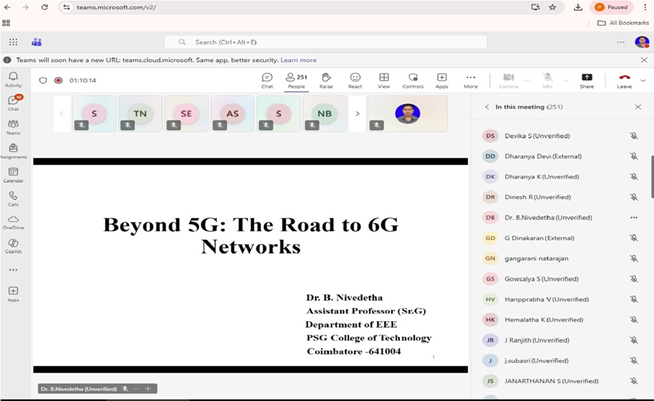Screen dimensions: 654x401
Task: Click the participants panel scrollbar
Action: tap(651, 170)
